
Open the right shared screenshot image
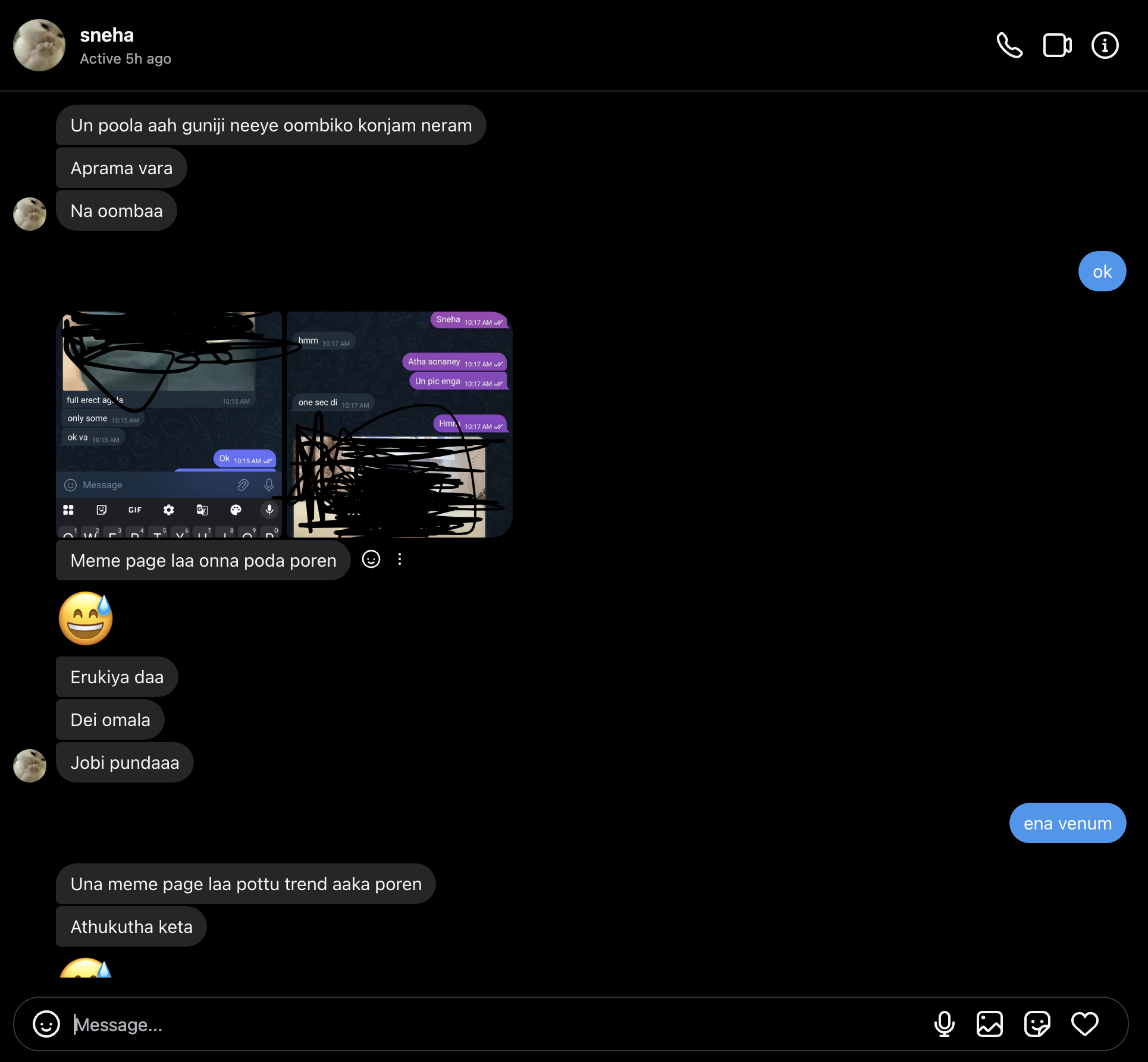[399, 425]
